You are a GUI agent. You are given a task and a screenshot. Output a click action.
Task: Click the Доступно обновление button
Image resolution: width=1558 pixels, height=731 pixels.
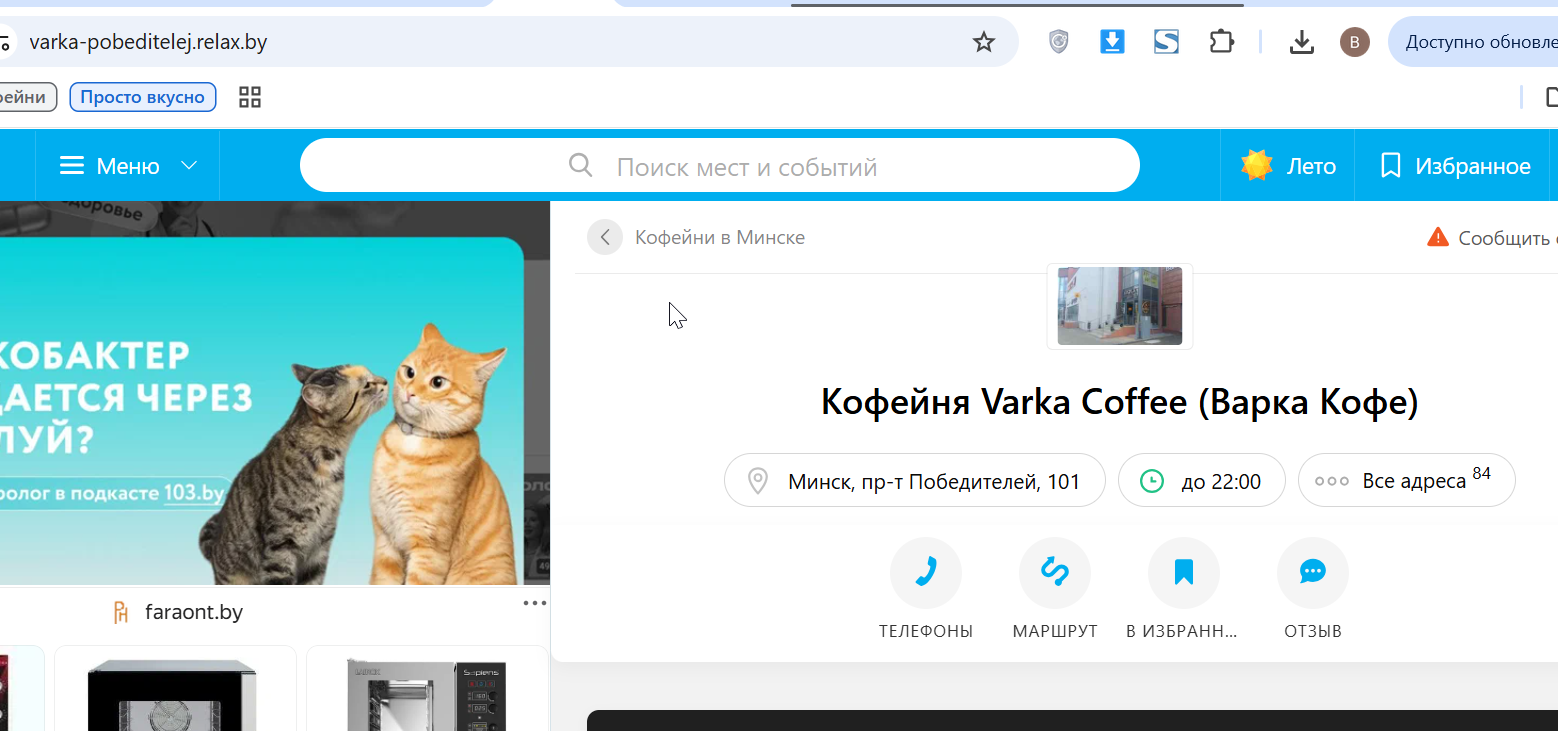(x=1473, y=42)
